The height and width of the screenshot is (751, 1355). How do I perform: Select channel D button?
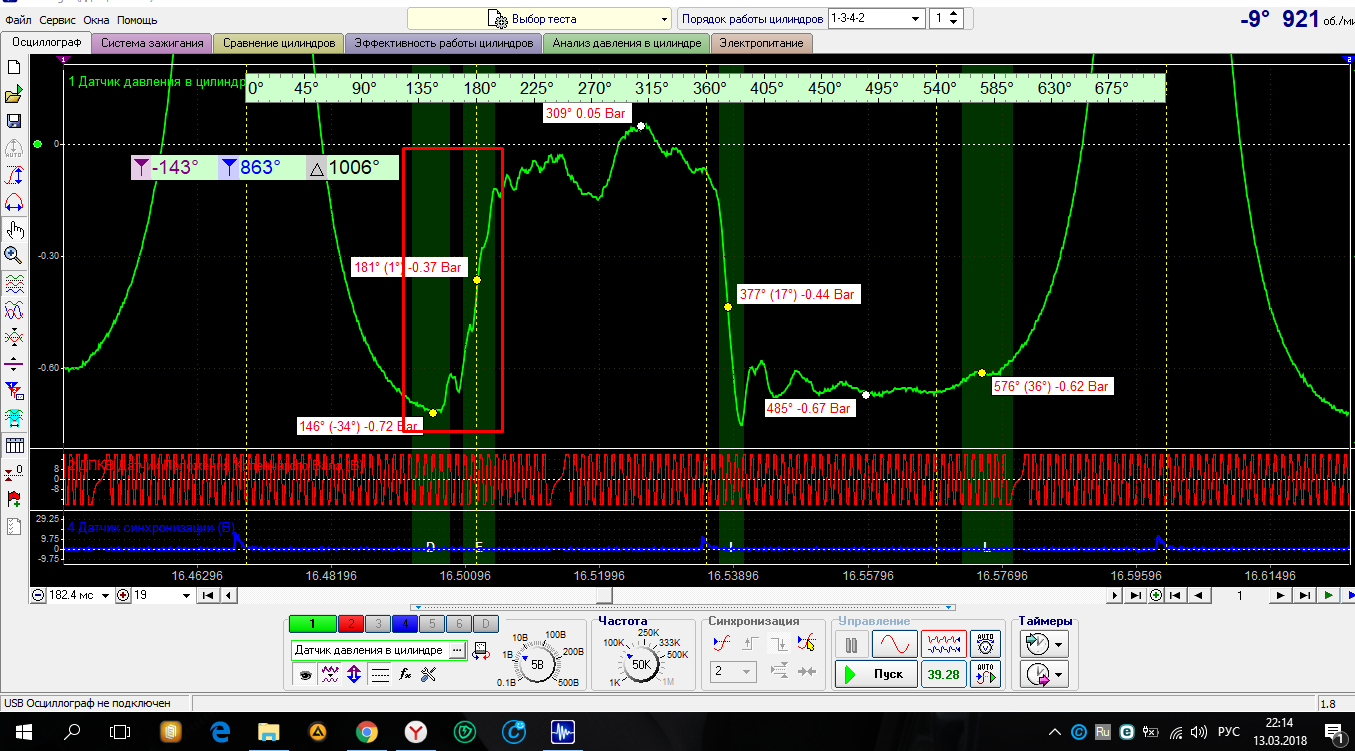point(484,624)
